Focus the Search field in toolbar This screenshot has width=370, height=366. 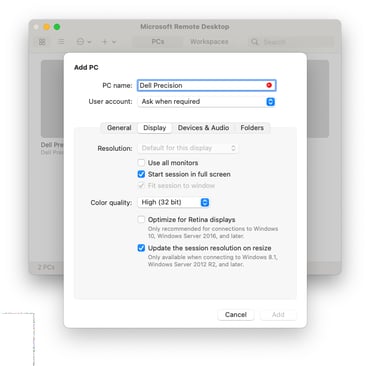coord(291,42)
